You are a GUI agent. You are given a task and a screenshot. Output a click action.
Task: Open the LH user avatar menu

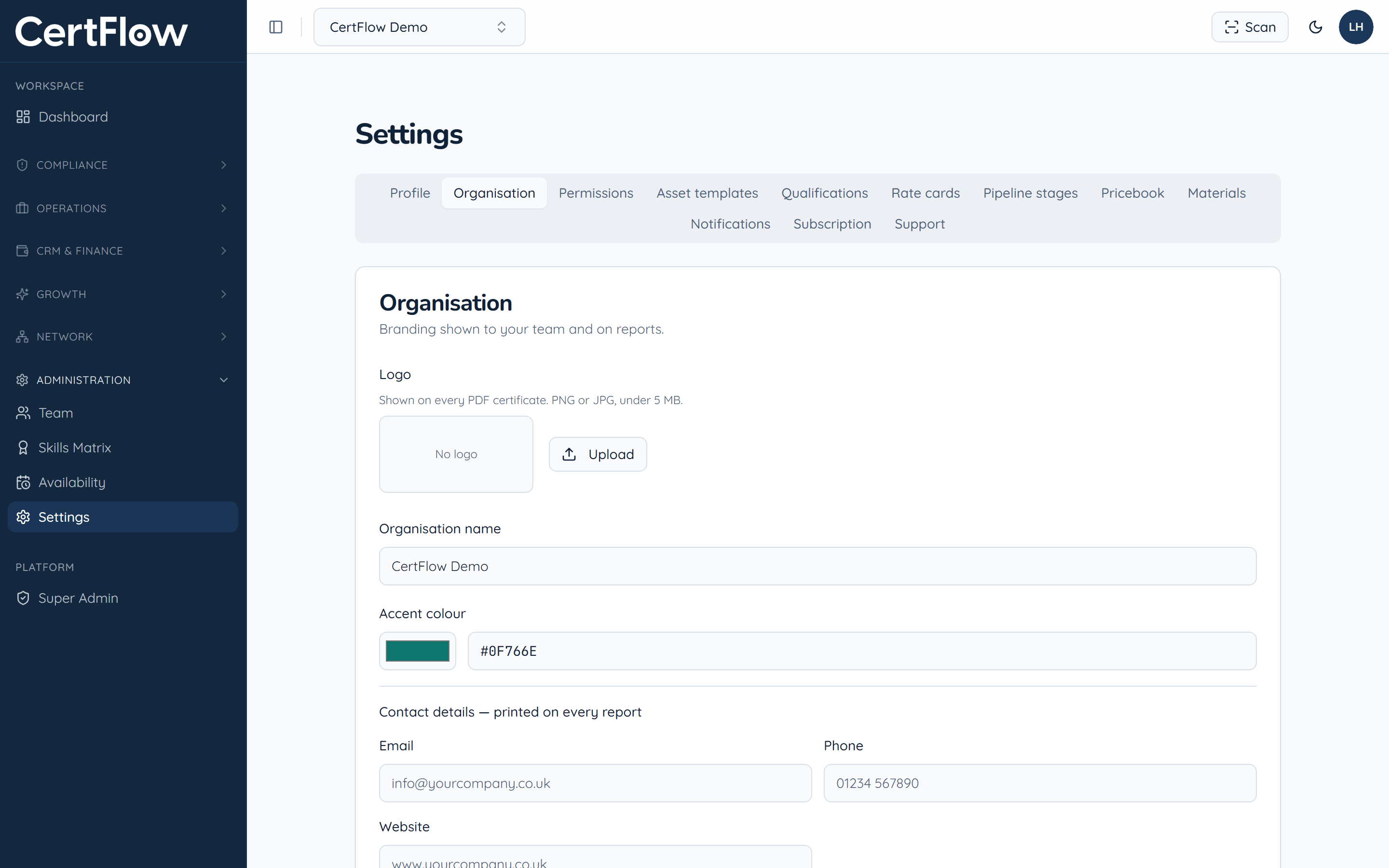click(1356, 27)
